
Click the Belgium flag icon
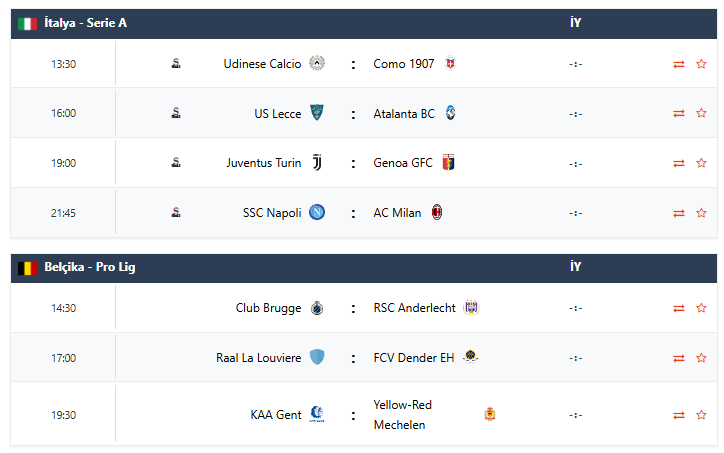coord(27,268)
